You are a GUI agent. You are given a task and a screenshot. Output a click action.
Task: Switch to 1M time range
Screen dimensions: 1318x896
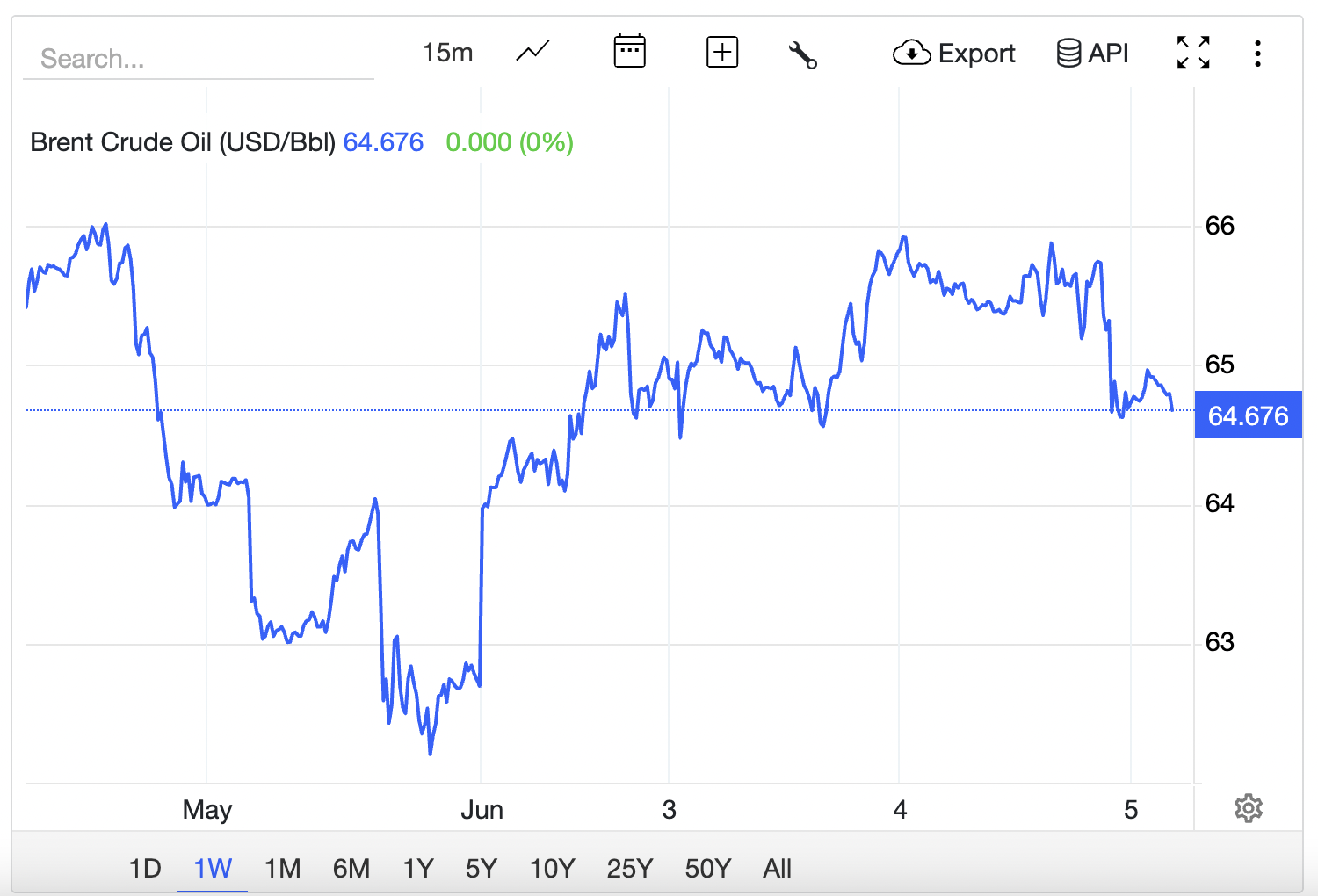pos(282,869)
